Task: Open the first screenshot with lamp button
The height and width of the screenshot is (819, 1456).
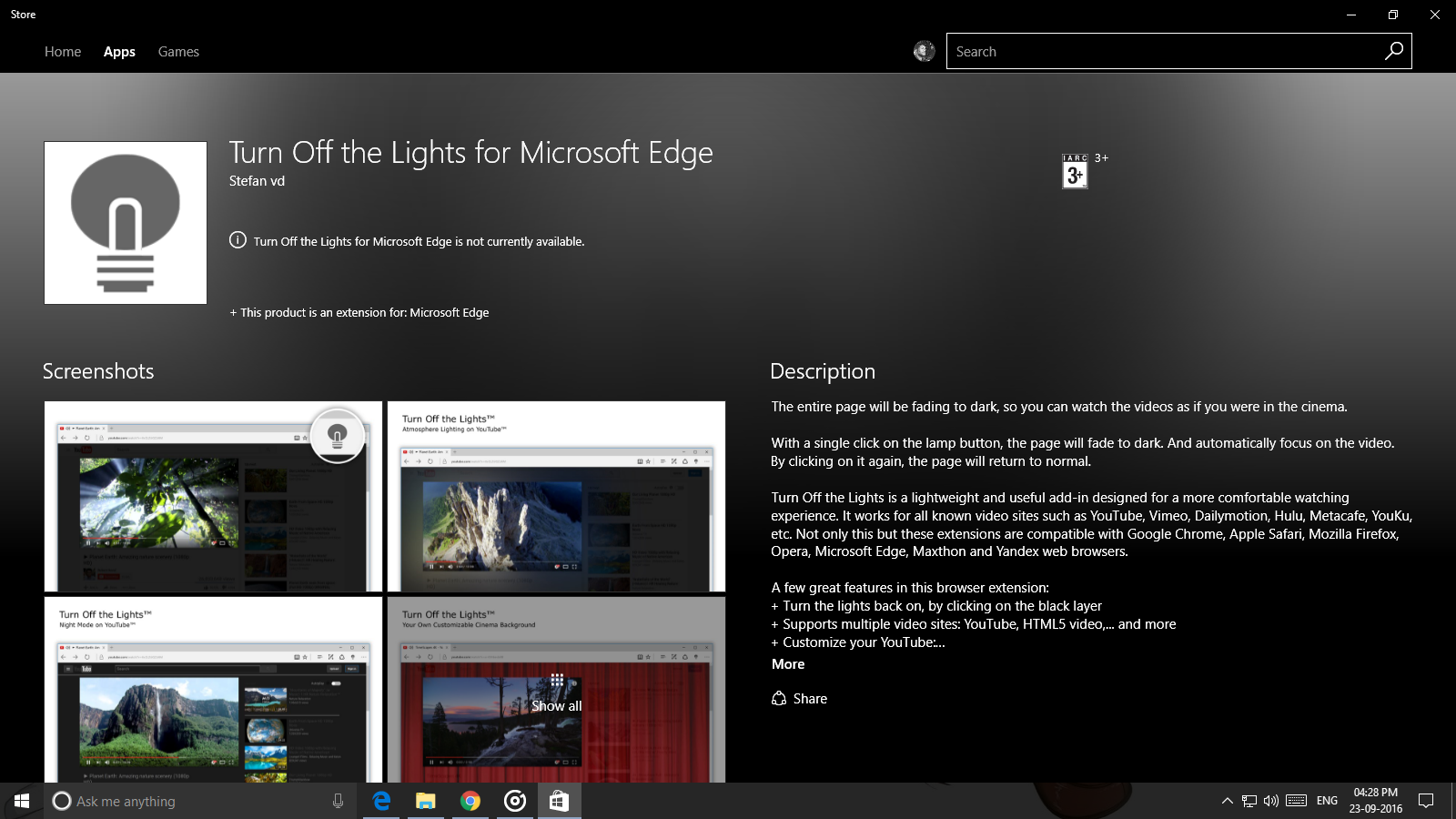Action: (213, 497)
